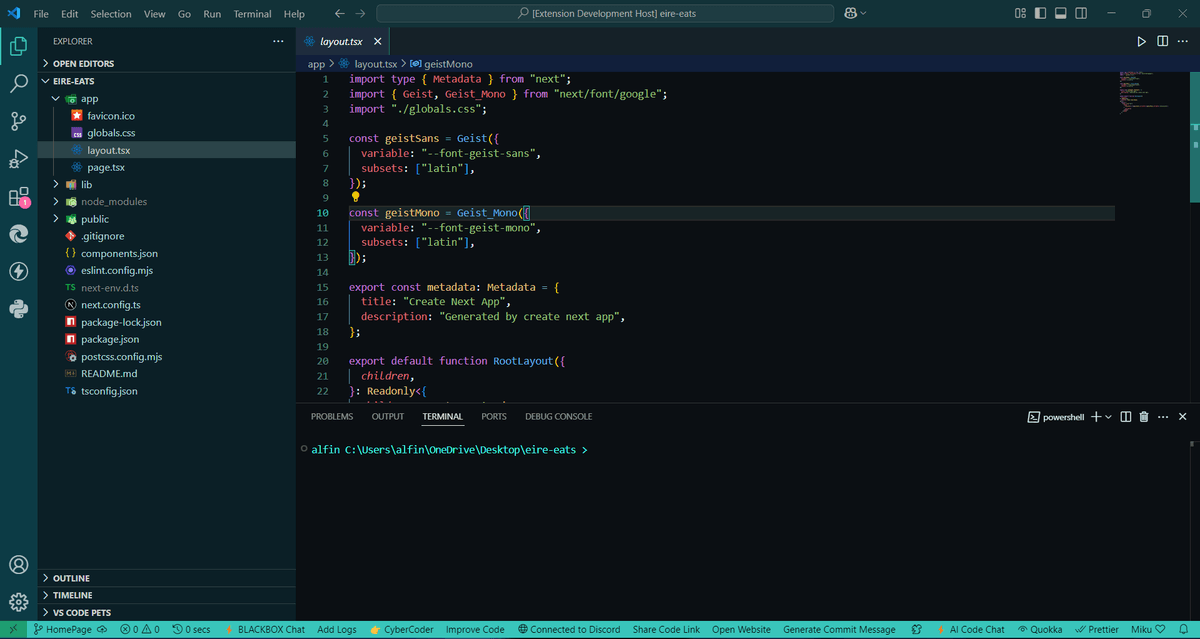
Task: Click BLACKBOX Chat in status bar
Action: pos(263,630)
